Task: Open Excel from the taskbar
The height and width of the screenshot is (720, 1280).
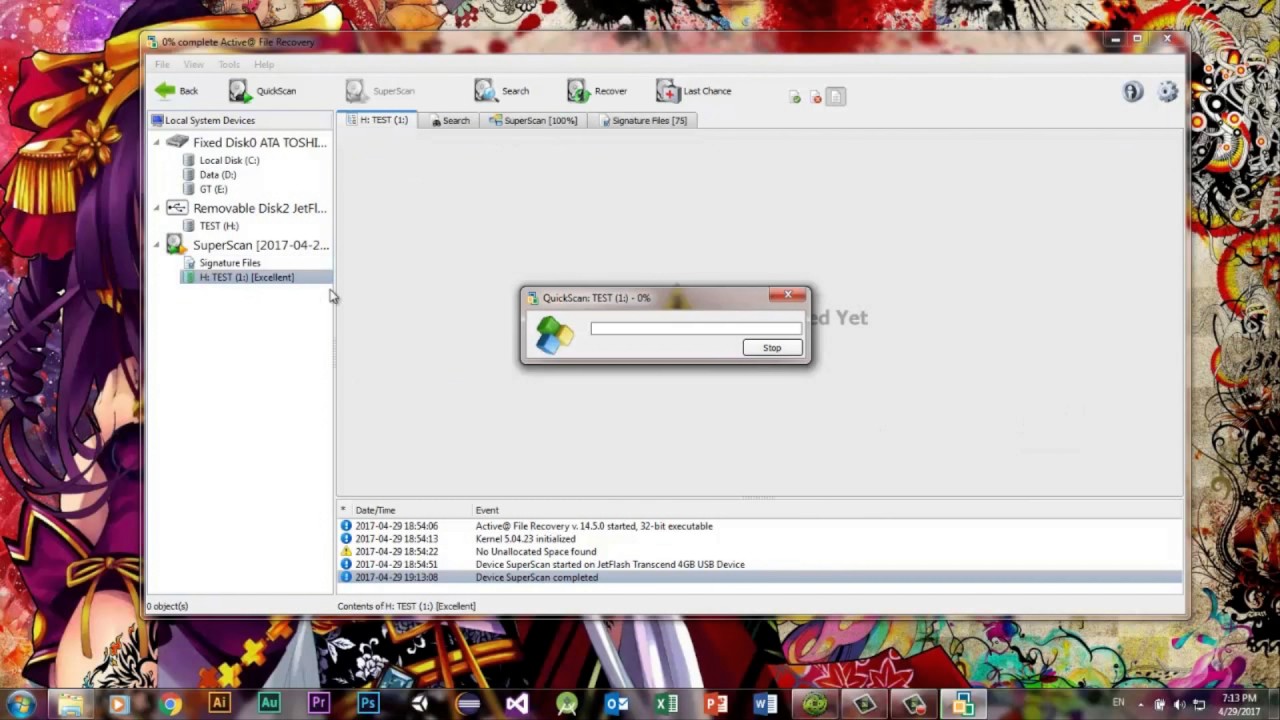Action: point(666,704)
